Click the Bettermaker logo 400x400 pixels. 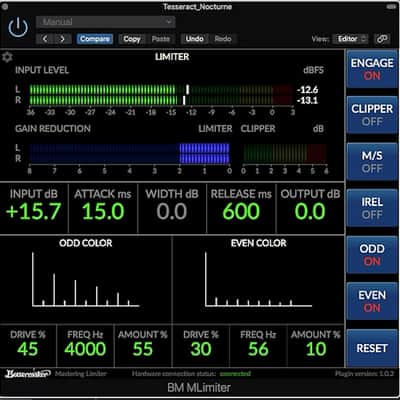click(x=27, y=374)
